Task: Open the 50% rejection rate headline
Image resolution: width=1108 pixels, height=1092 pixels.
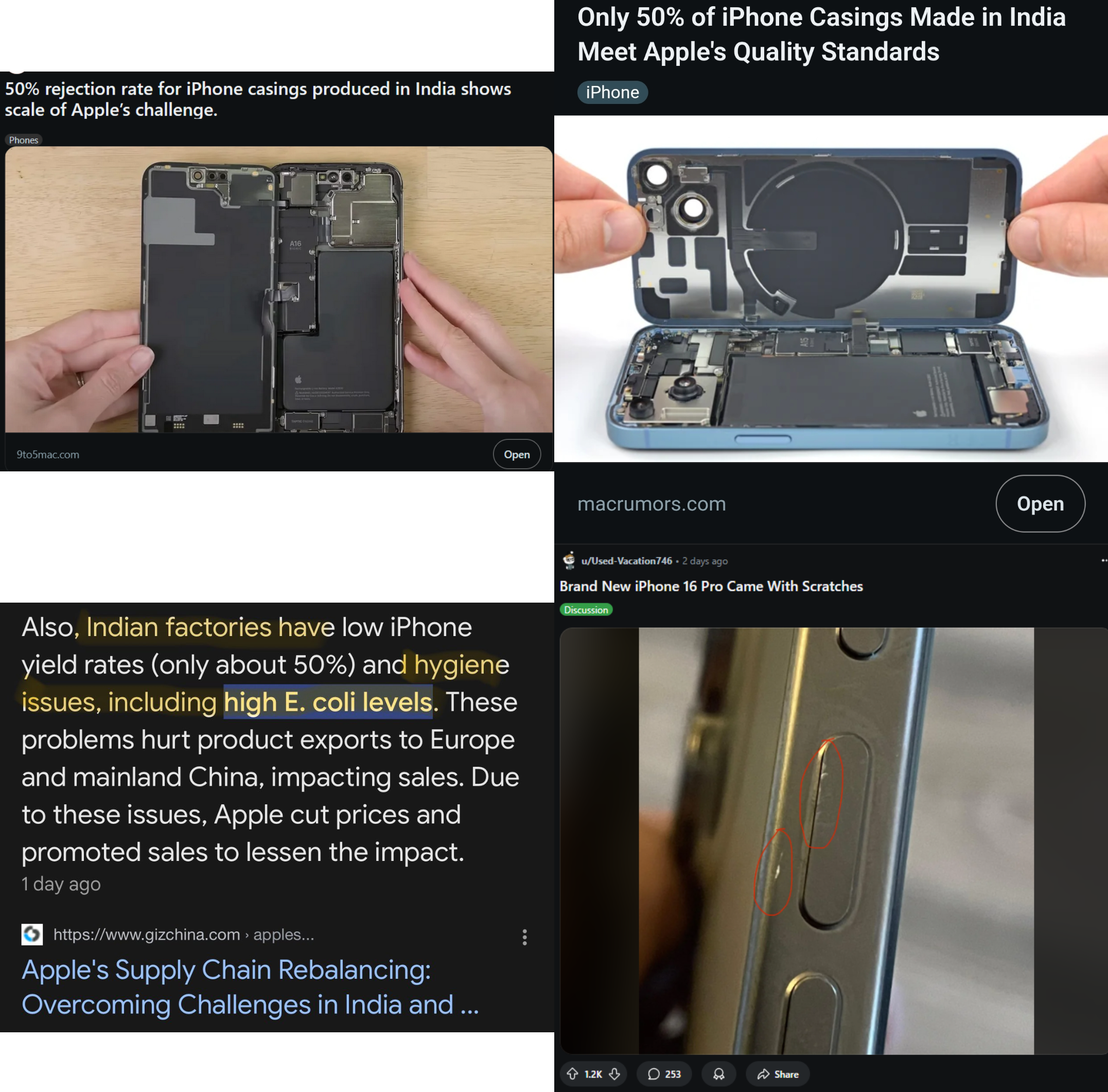Action: click(258, 99)
